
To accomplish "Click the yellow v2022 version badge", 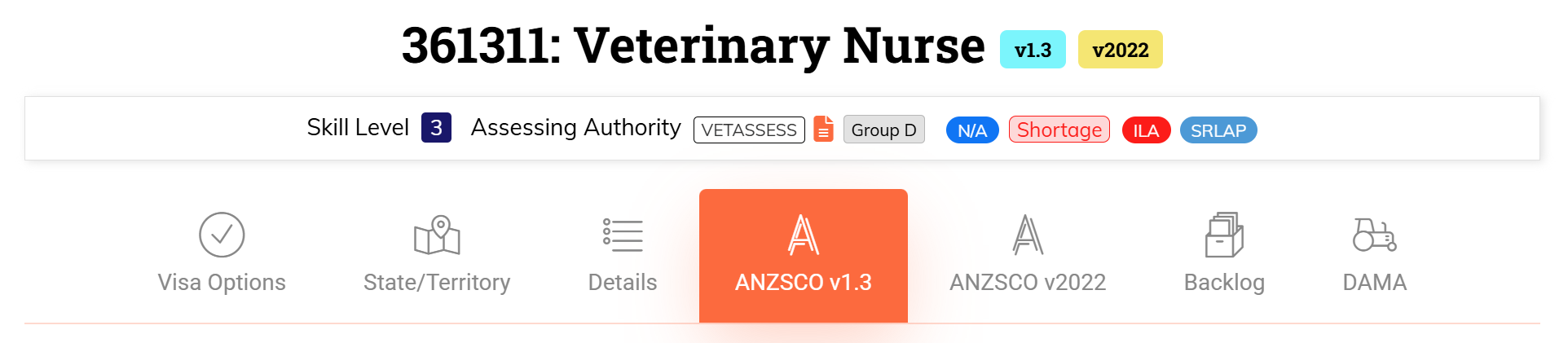I will (x=1121, y=50).
